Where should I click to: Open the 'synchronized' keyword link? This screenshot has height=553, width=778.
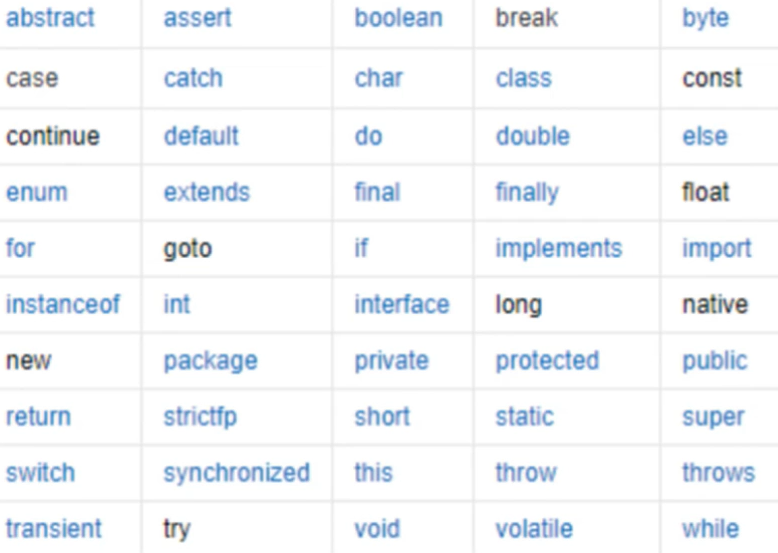[237, 473]
